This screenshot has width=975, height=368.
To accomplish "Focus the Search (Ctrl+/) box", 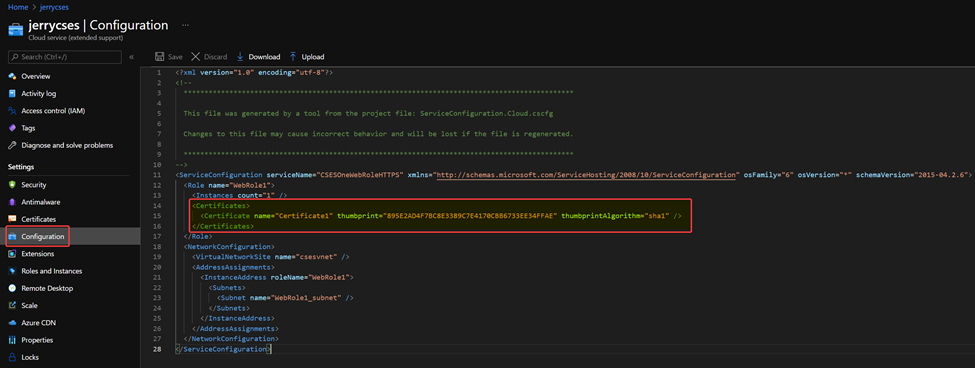I will click(65, 57).
